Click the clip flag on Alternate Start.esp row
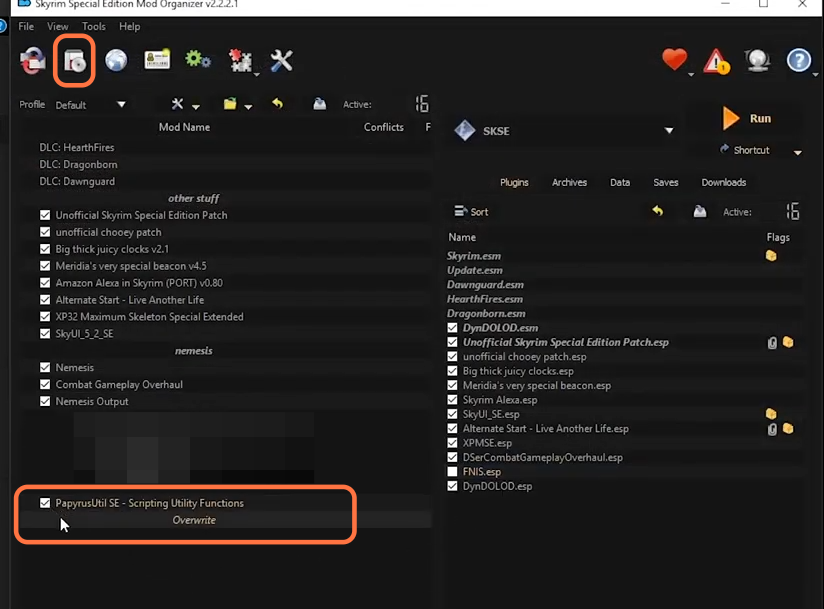Image resolution: width=824 pixels, height=609 pixels. (x=772, y=429)
